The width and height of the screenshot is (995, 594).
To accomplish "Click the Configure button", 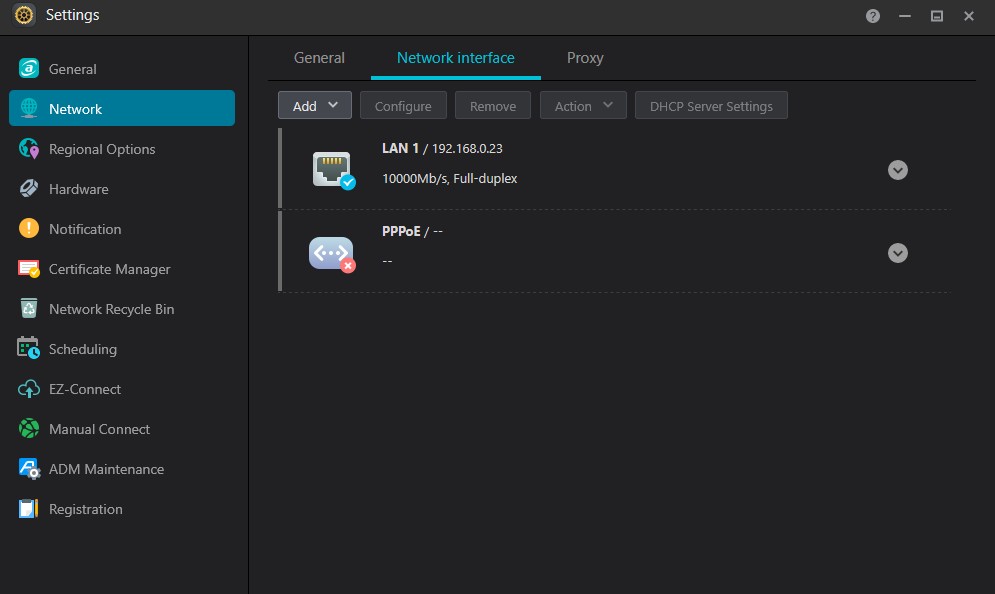I will [x=403, y=105].
